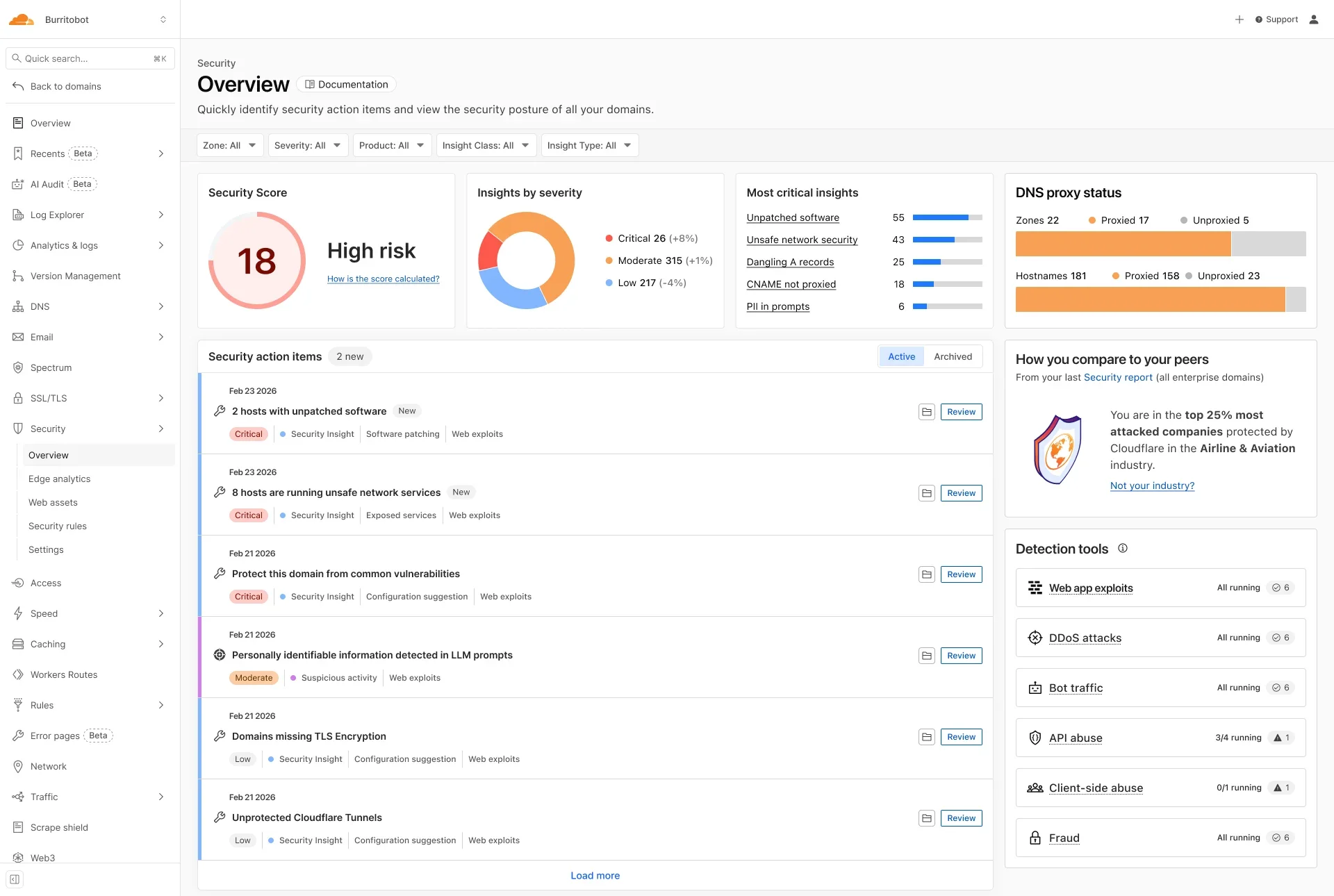
Task: Click the Hostnames proxied progress bar
Action: click(1157, 299)
